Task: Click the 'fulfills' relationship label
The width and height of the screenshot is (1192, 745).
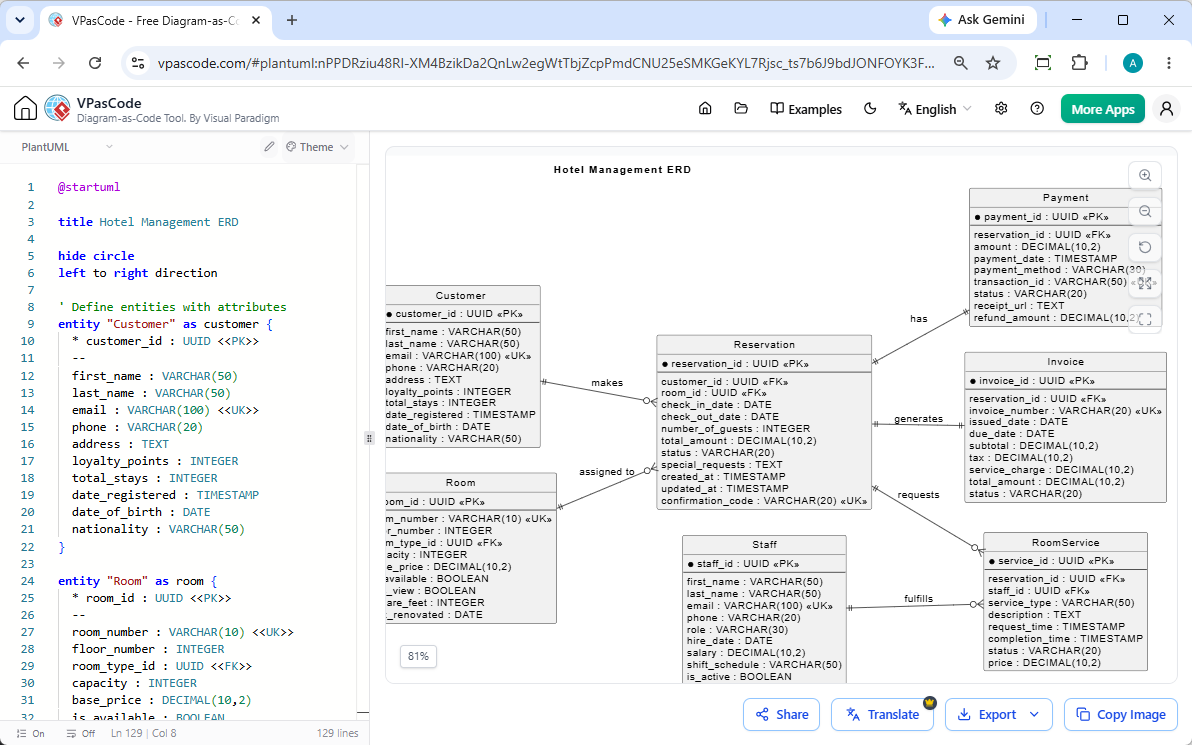Action: 918,599
